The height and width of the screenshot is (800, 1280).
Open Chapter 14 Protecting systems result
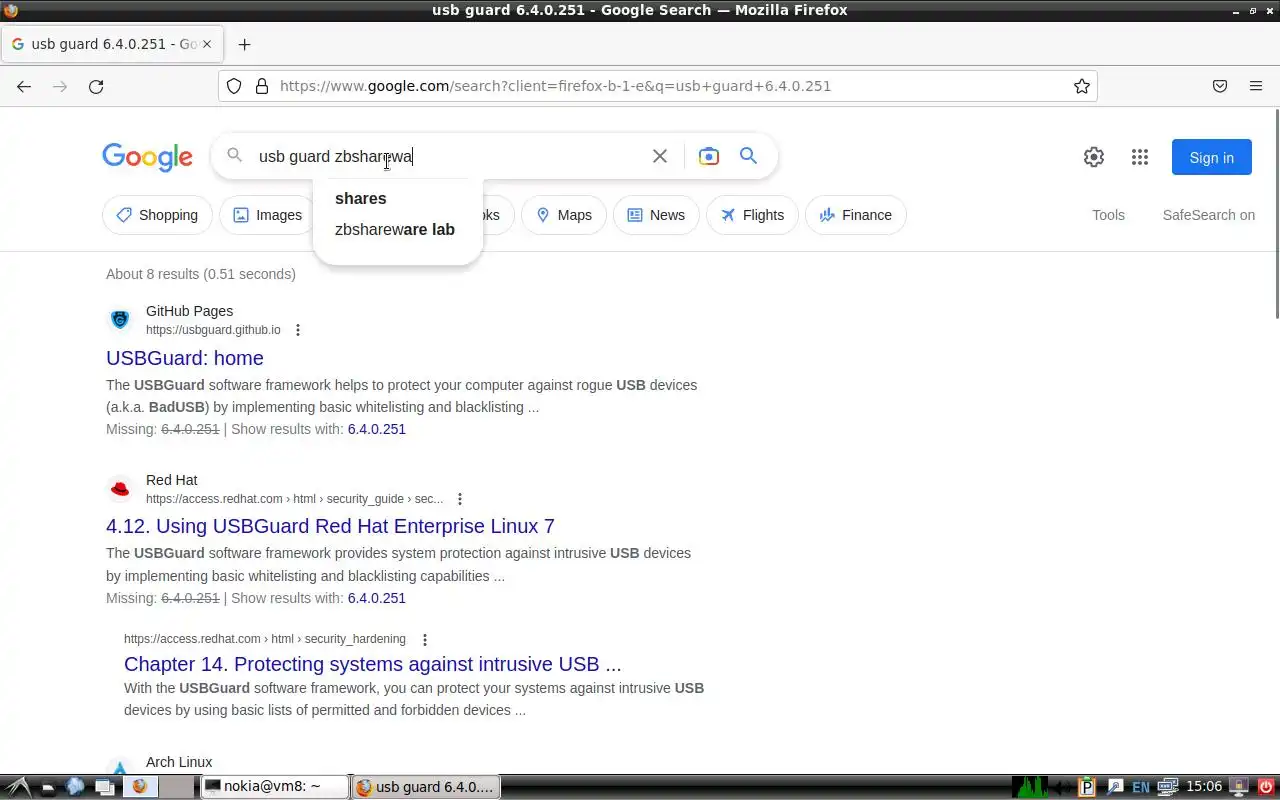point(372,664)
